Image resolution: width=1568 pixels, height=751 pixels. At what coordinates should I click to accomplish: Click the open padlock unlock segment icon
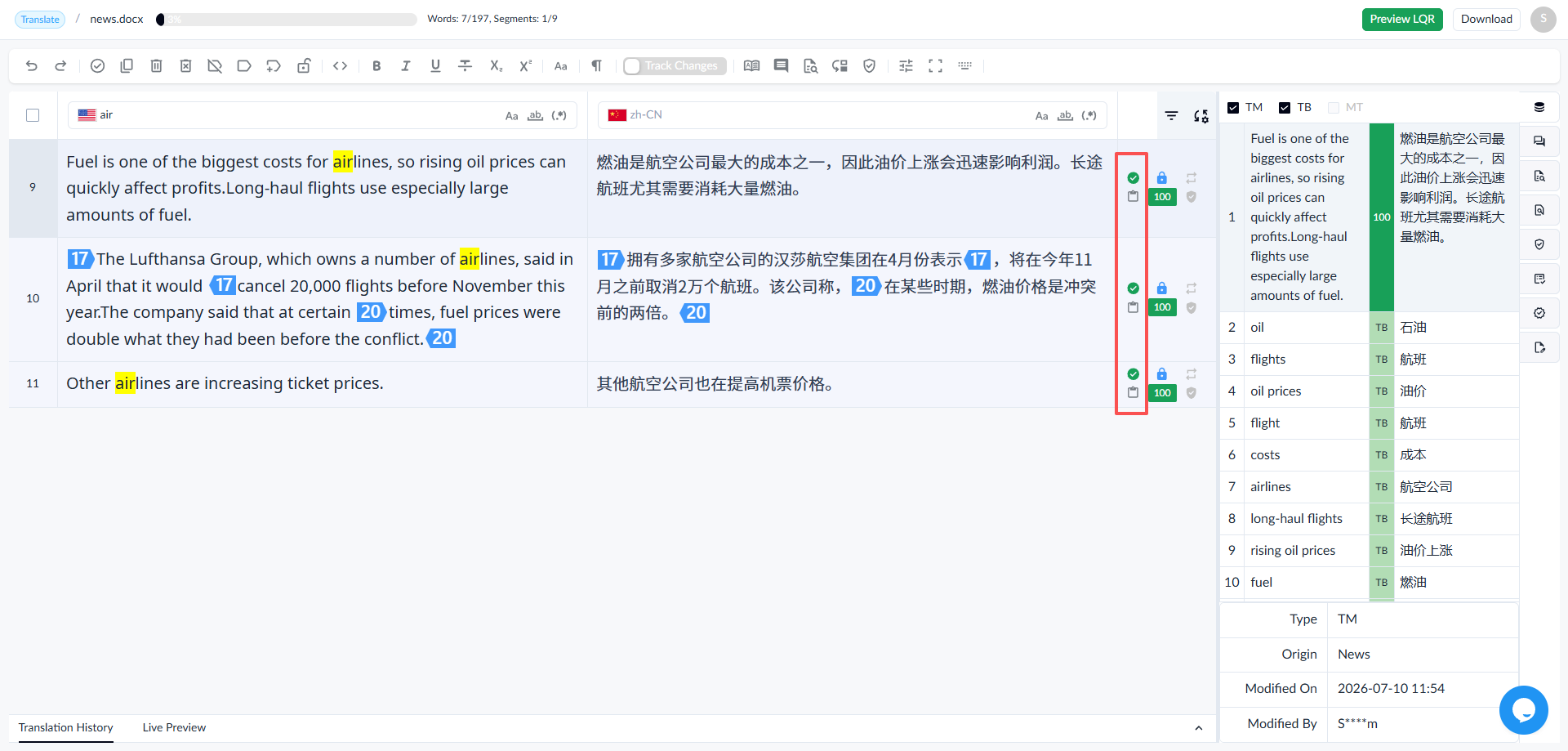click(303, 66)
